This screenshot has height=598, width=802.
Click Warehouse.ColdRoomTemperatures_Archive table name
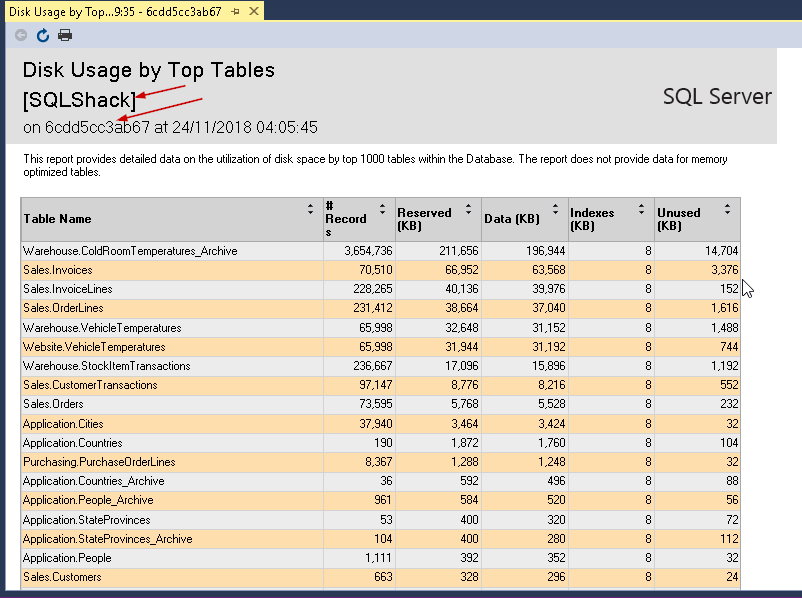pyautogui.click(x=130, y=251)
